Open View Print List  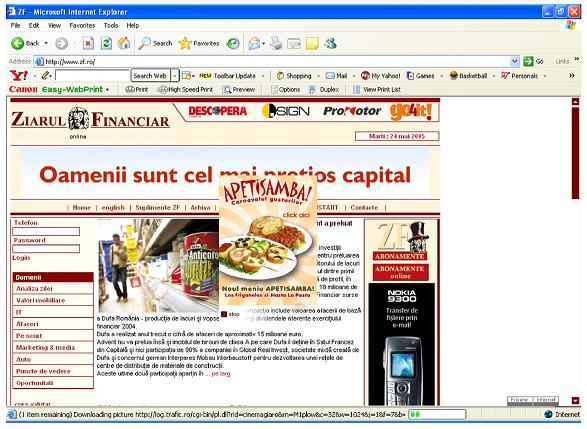377,89
